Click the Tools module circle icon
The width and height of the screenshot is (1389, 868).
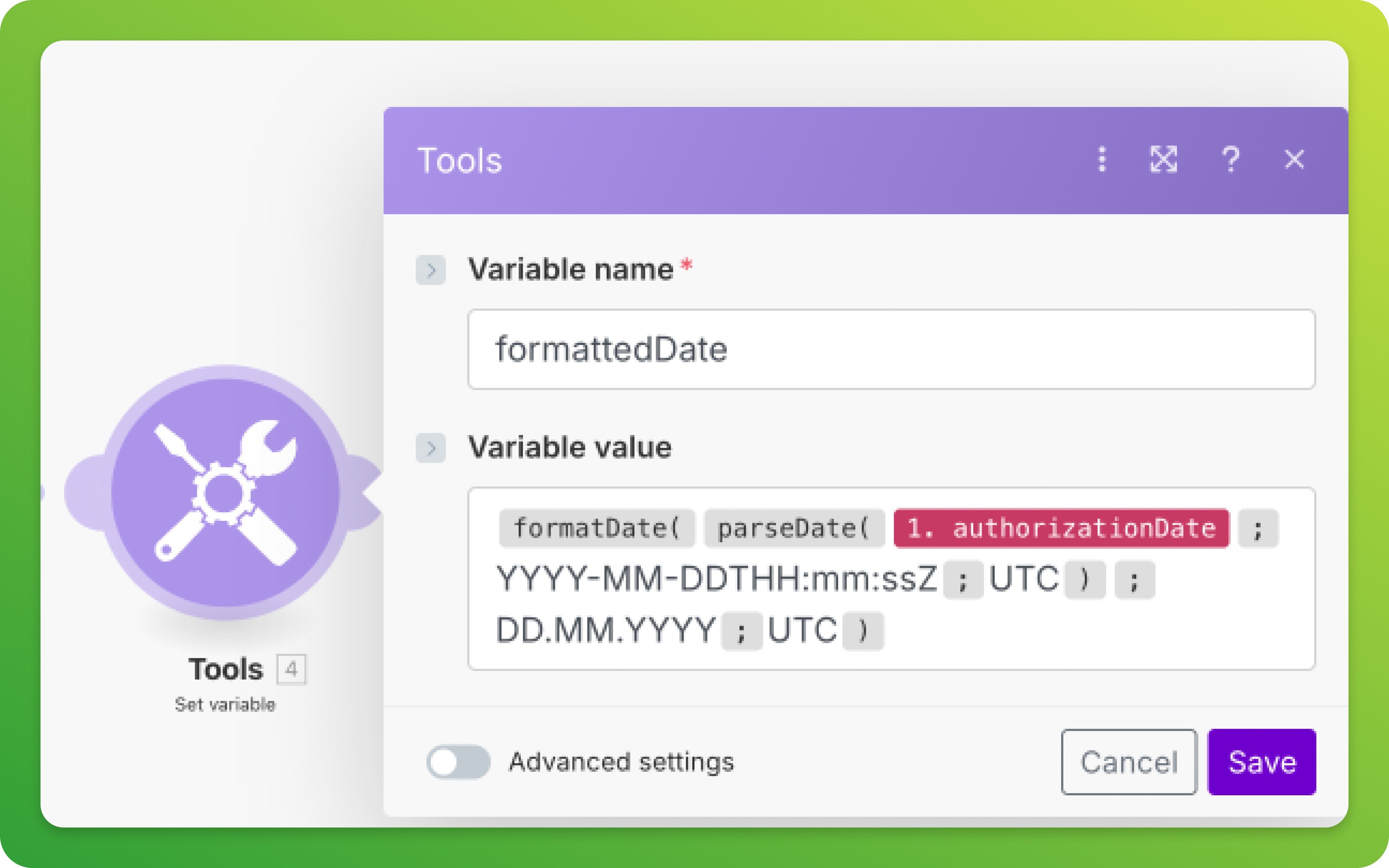[225, 492]
